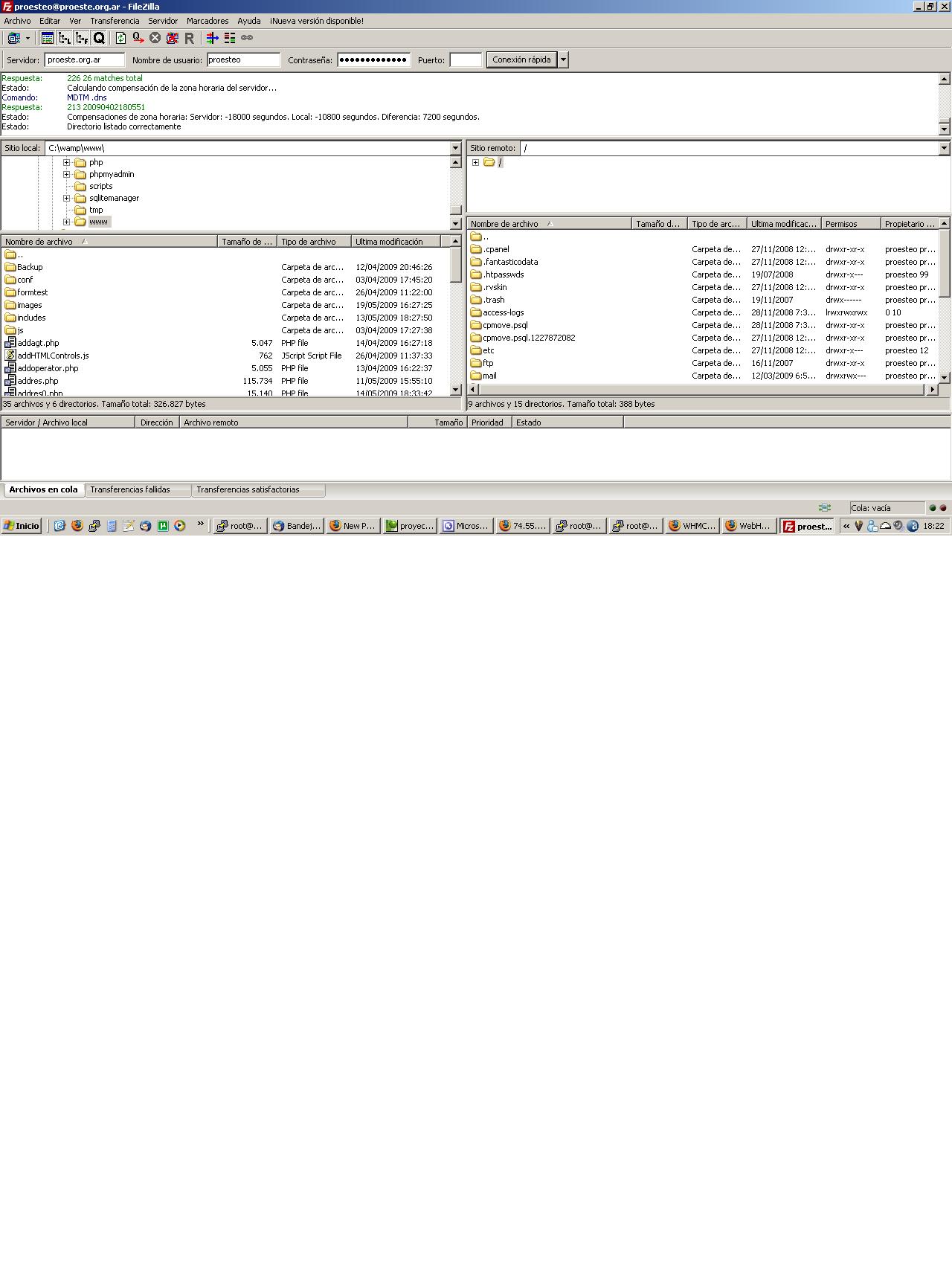952x1263 pixels.
Task: Click the Conexión rápida button
Action: coord(521,60)
